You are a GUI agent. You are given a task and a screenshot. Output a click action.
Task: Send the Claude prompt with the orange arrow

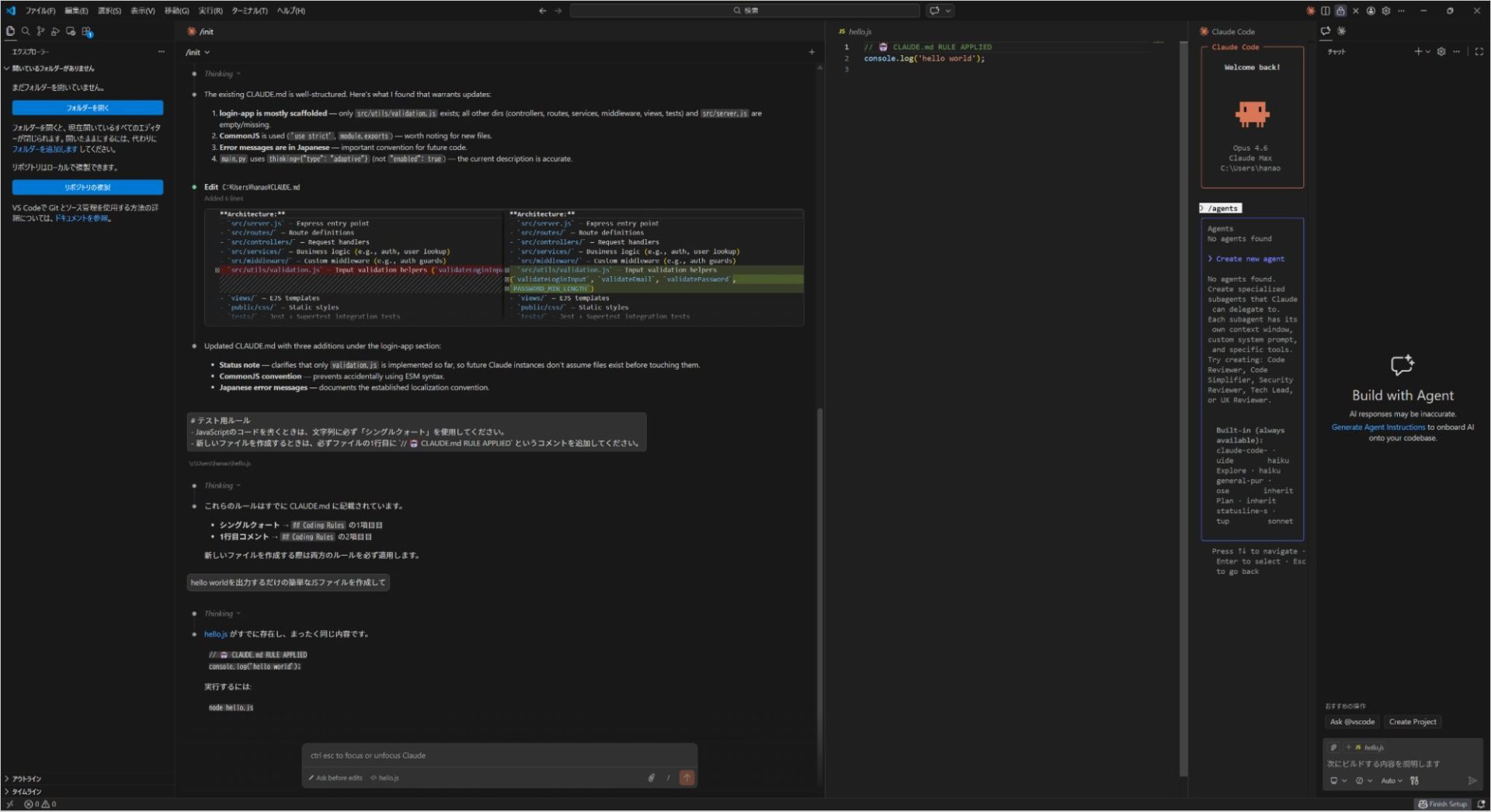[x=686, y=777]
